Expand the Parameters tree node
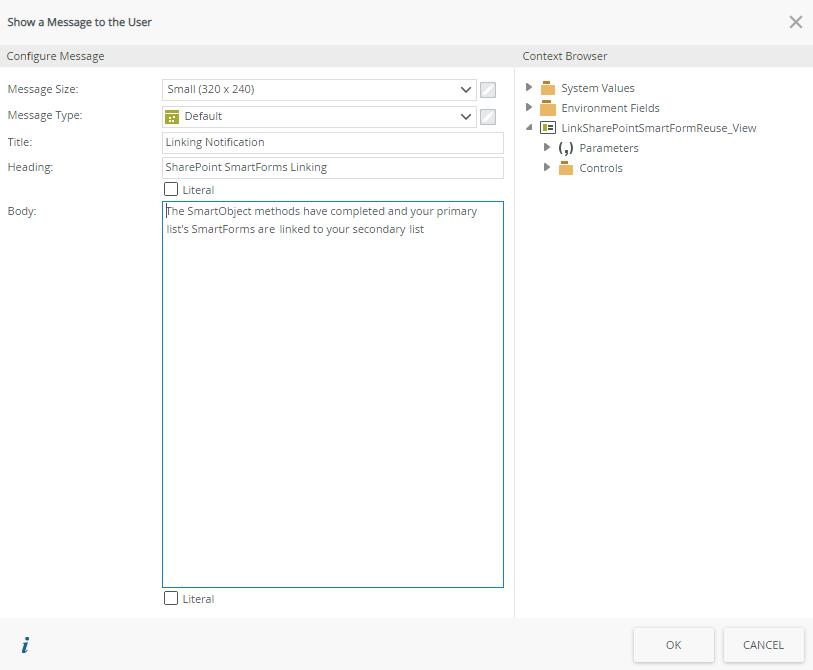 pos(547,148)
